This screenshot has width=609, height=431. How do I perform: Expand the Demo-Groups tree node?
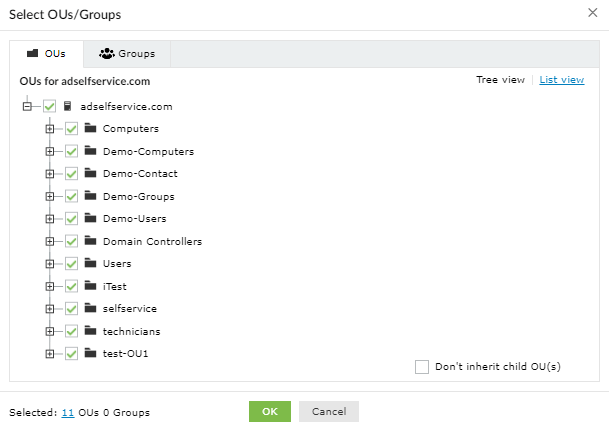(49, 196)
